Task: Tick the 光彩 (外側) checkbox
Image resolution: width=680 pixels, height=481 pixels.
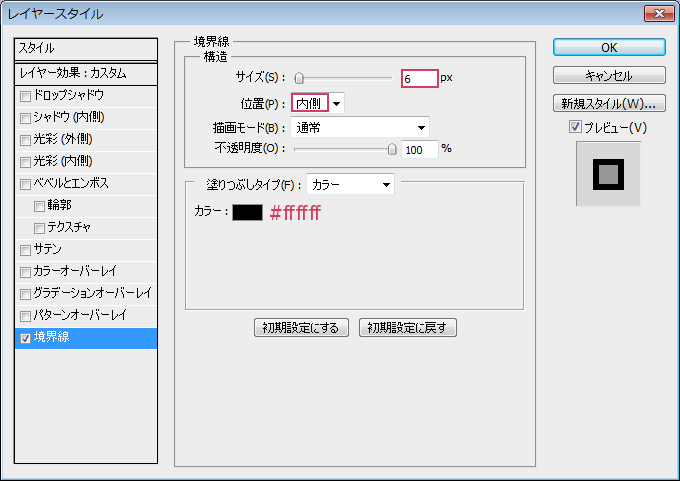Action: click(26, 140)
